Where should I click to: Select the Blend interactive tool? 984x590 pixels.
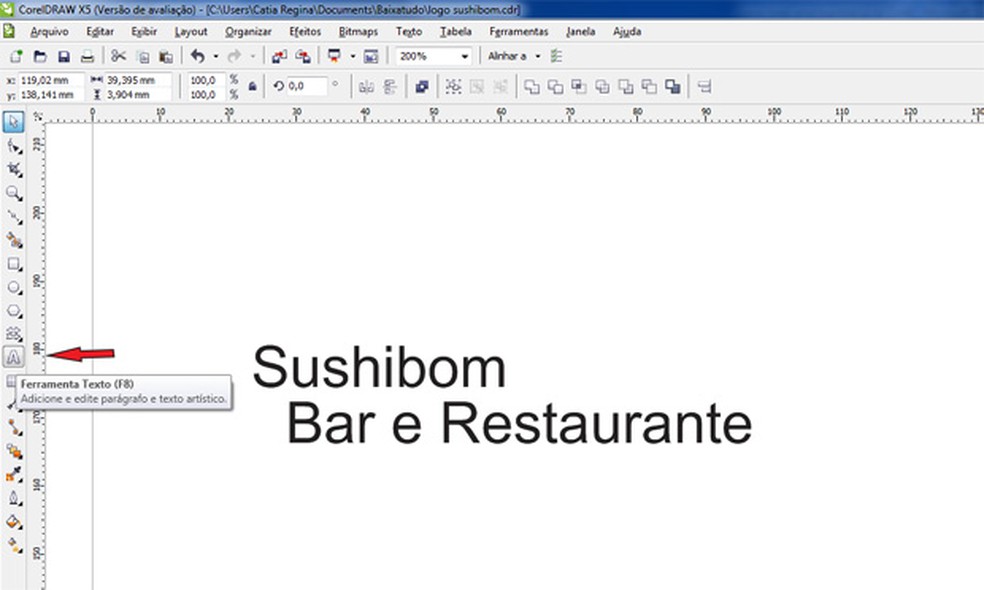click(x=14, y=451)
